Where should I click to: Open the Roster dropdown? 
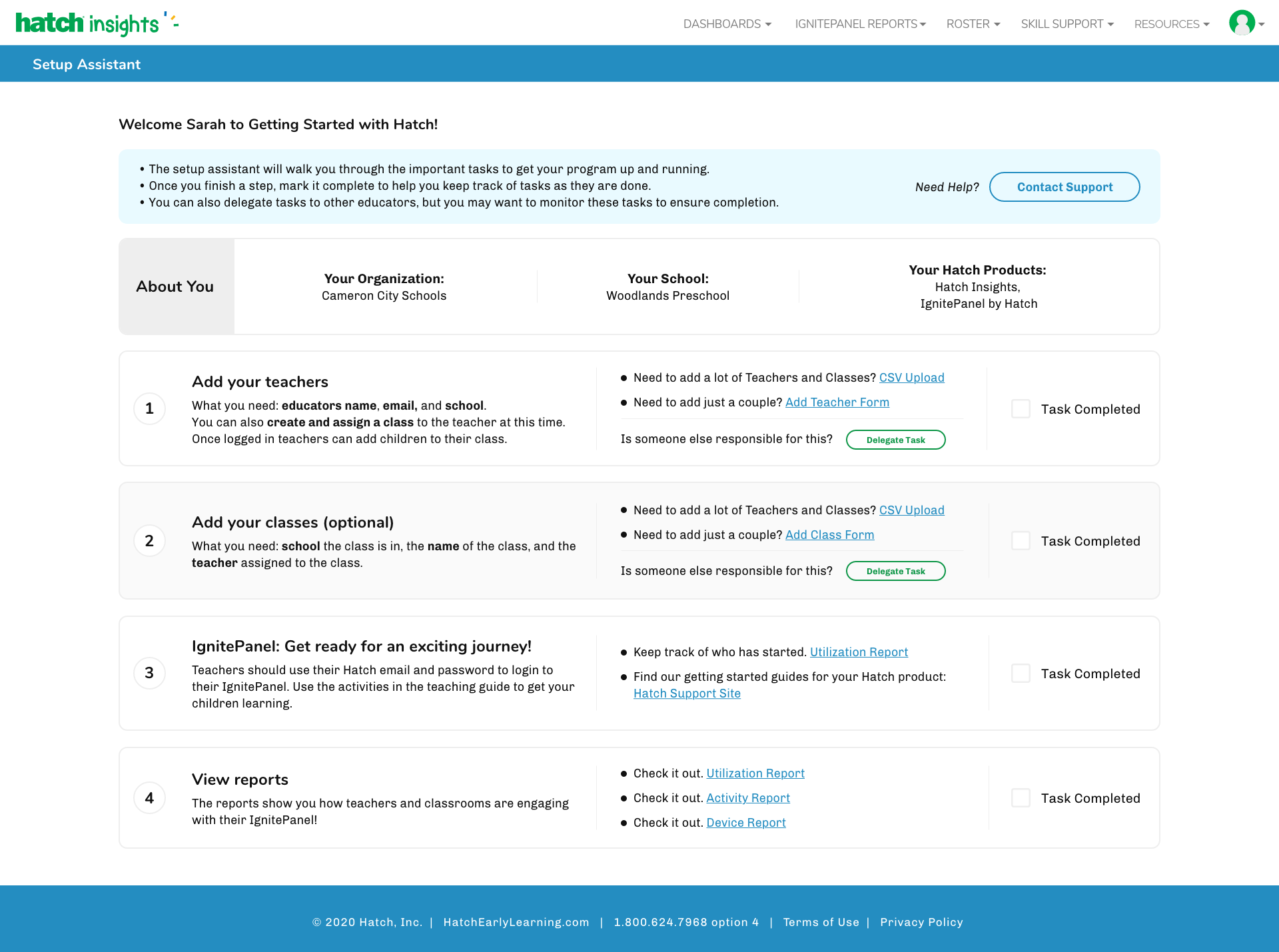coord(973,24)
